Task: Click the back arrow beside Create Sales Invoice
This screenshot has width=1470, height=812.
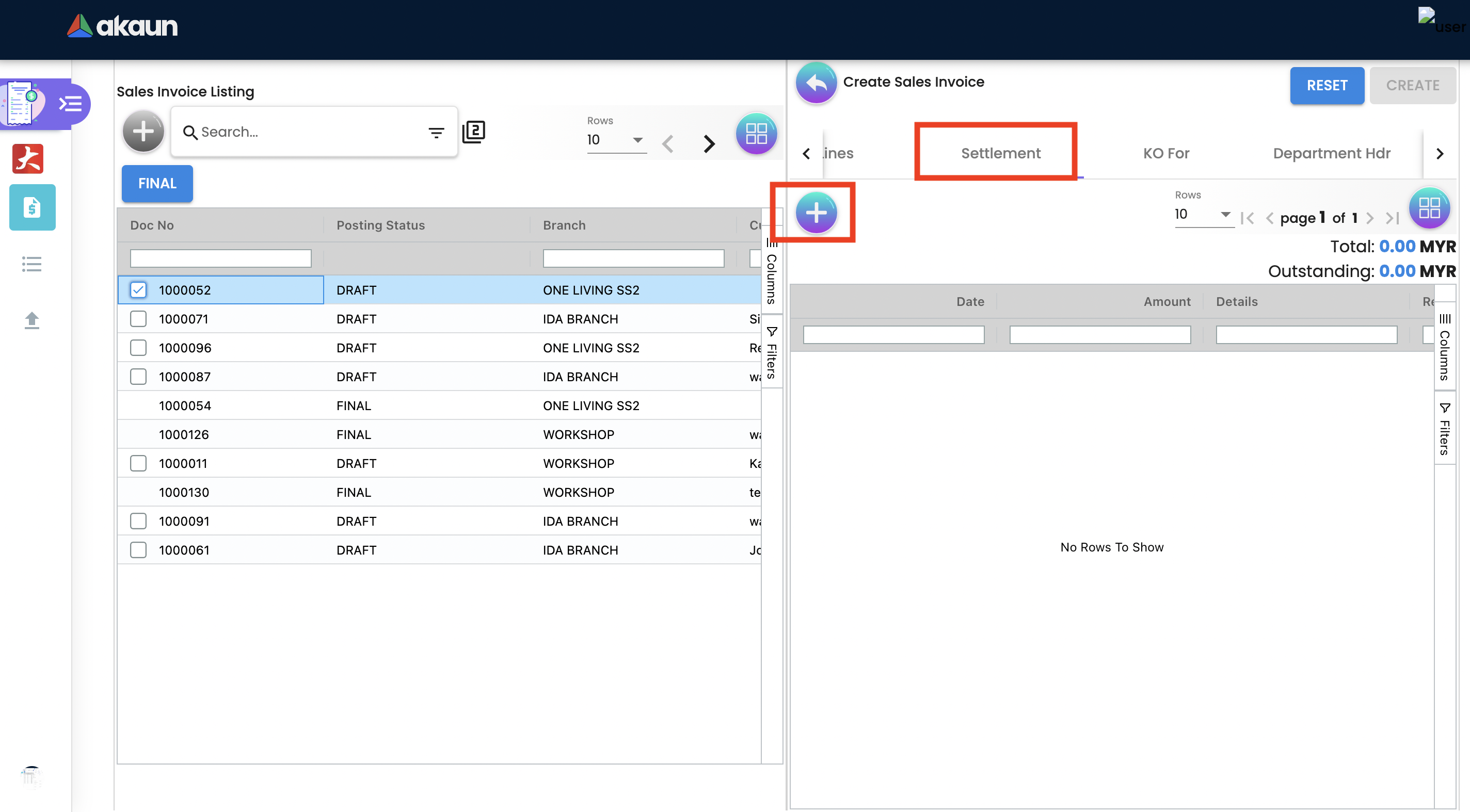Action: point(816,83)
